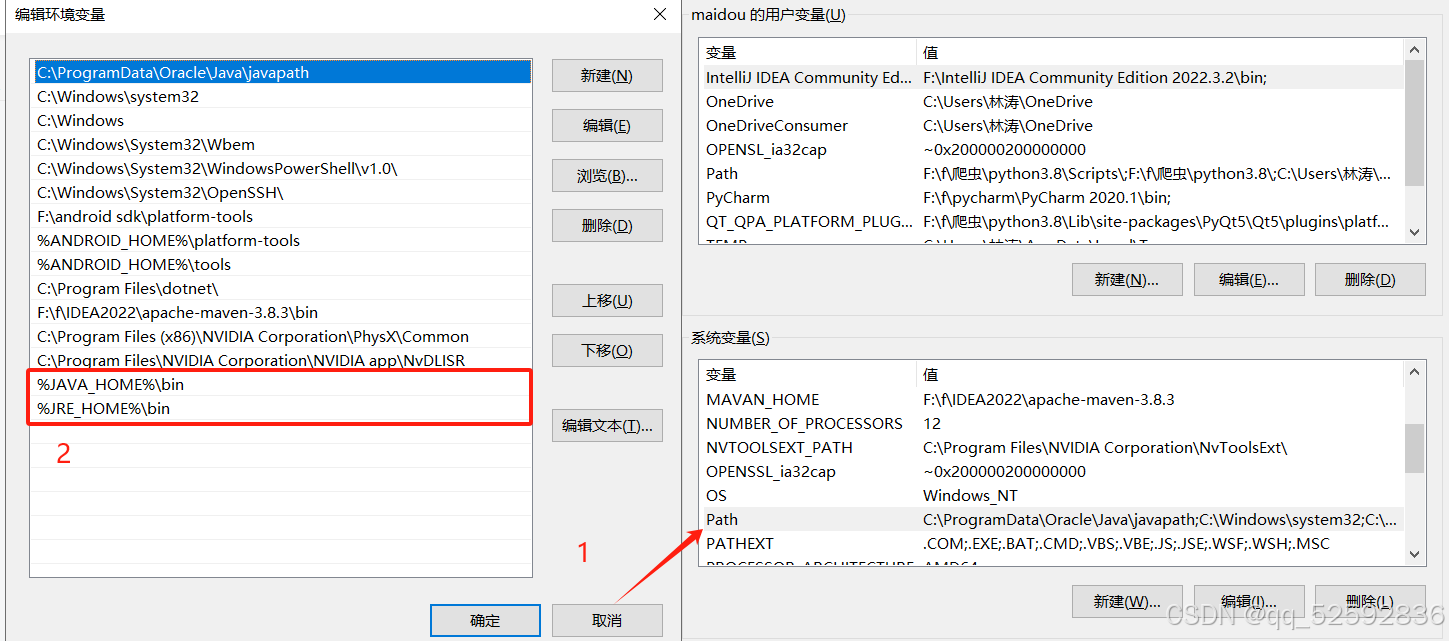1449x641 pixels.
Task: Open 编辑文本(T)... text editor
Action: pos(606,425)
